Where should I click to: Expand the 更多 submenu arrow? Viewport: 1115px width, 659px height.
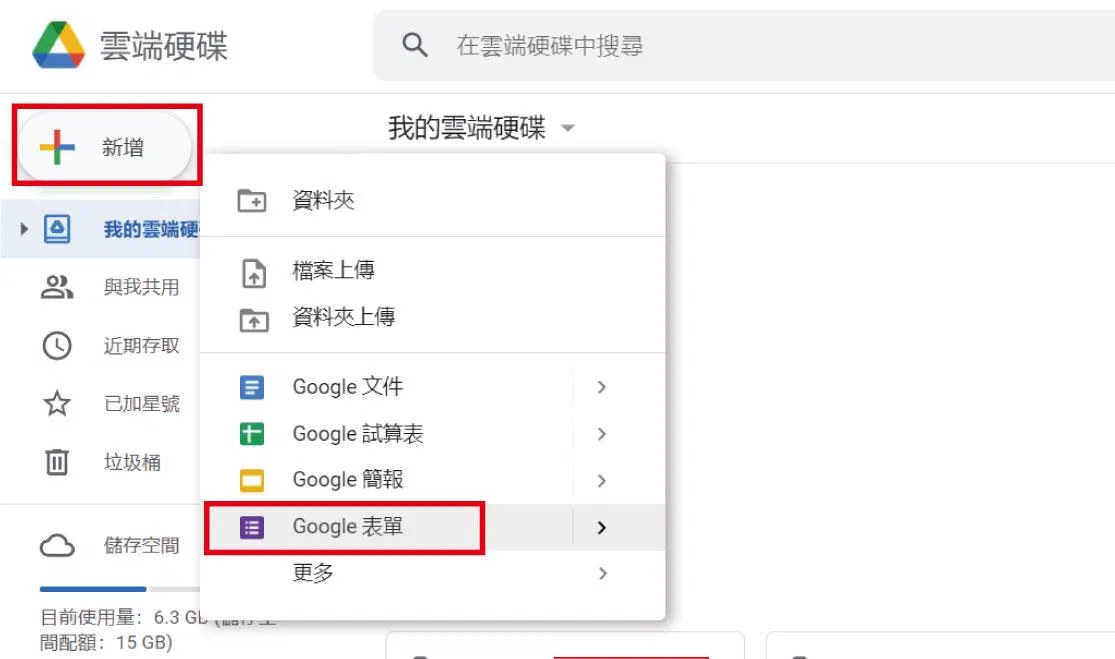[x=602, y=573]
